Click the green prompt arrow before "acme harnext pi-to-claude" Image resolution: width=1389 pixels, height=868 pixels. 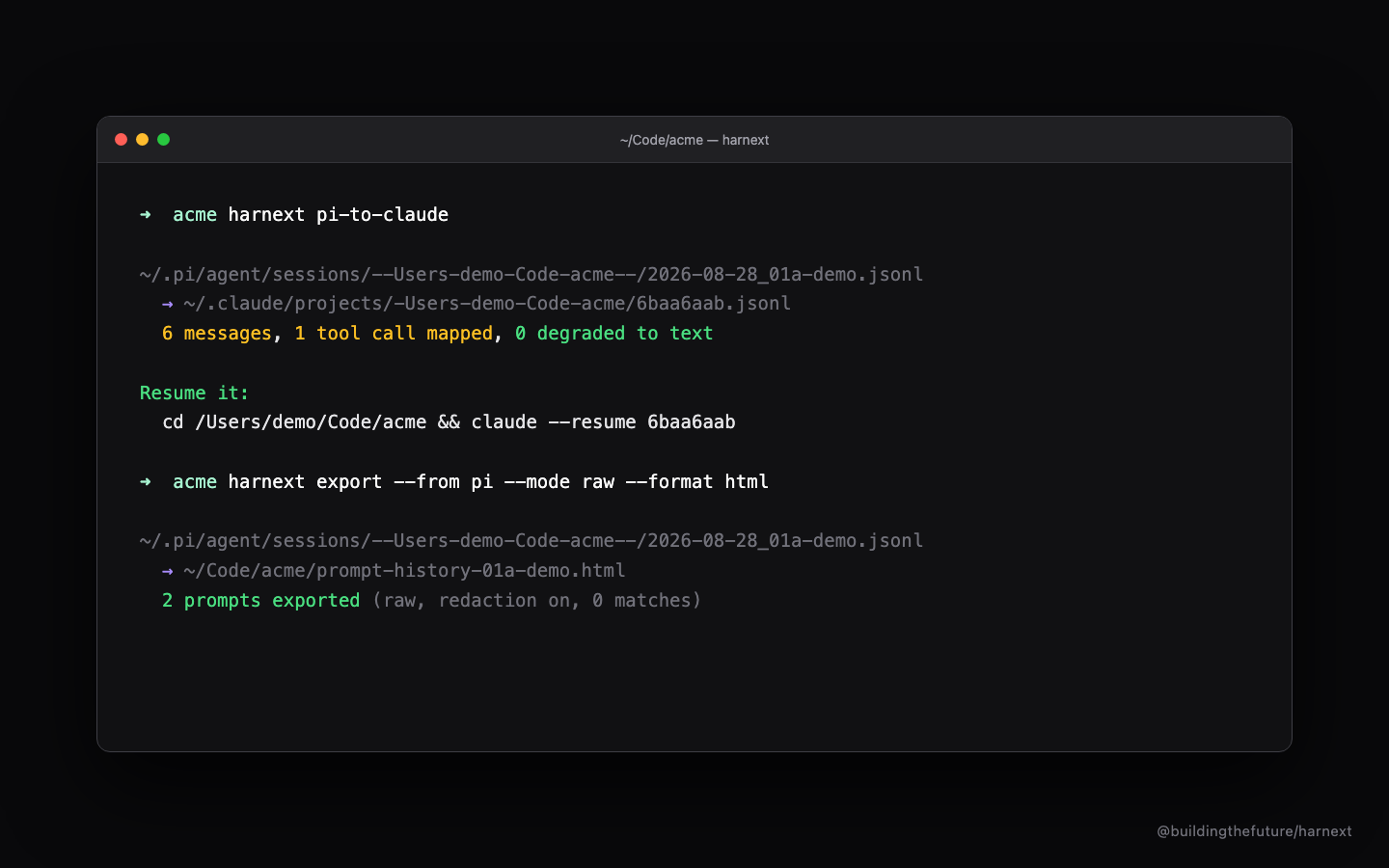[146, 214]
